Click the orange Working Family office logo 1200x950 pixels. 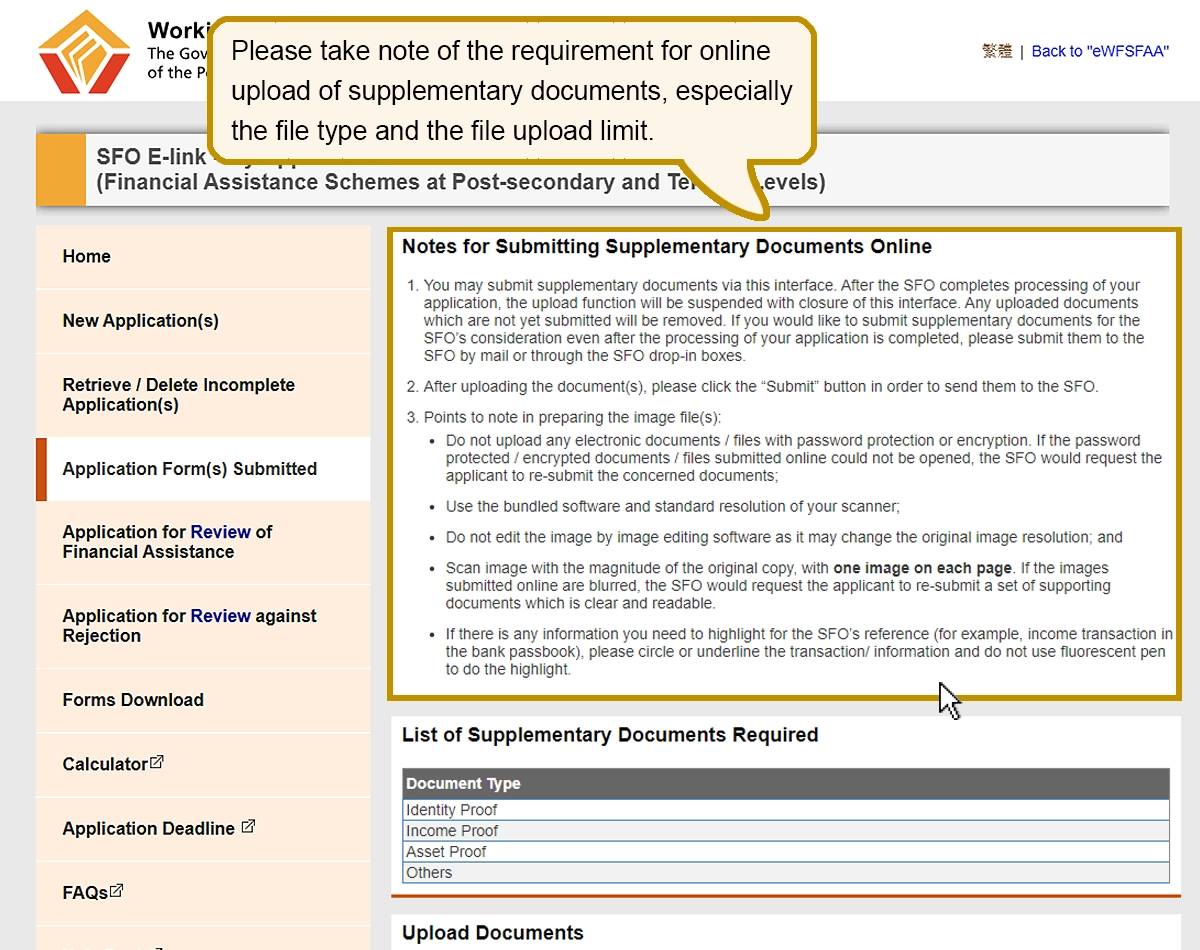(84, 52)
